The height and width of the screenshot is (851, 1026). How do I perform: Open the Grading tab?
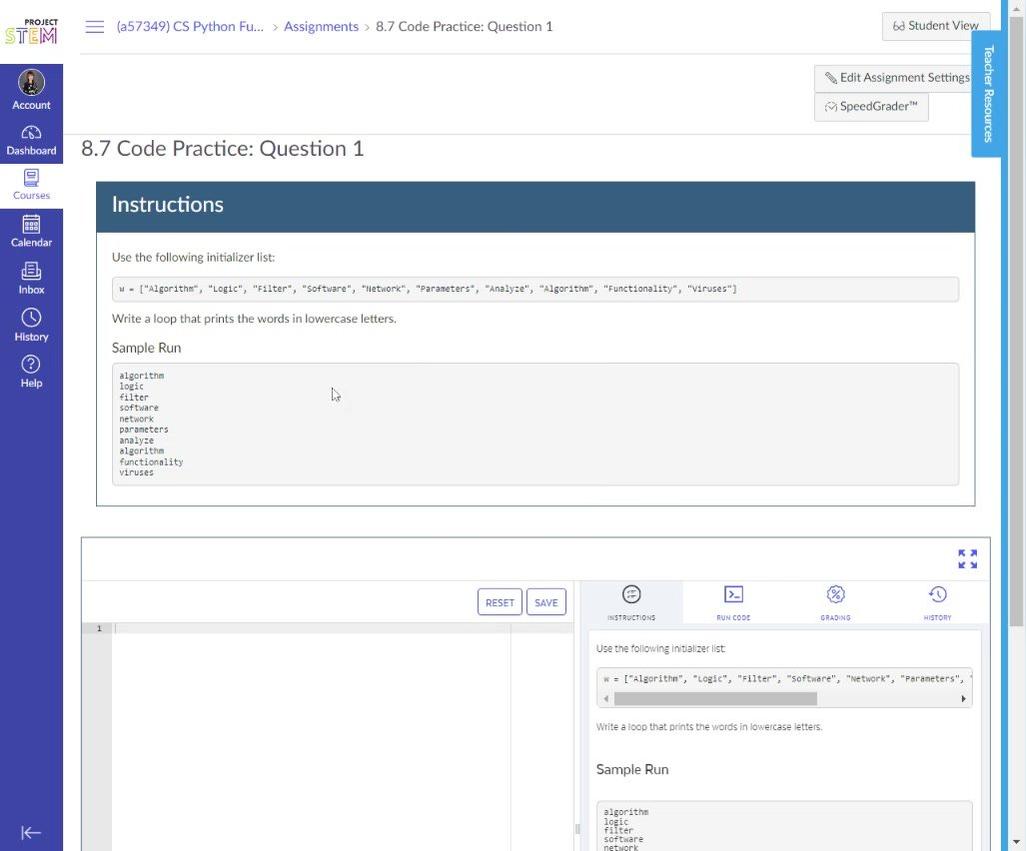tap(835, 603)
